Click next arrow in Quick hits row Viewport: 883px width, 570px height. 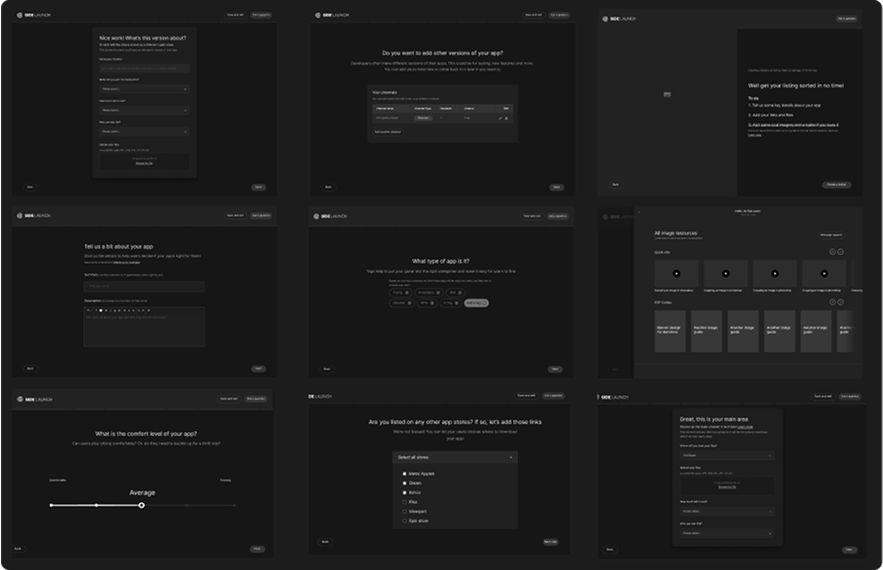coord(841,252)
